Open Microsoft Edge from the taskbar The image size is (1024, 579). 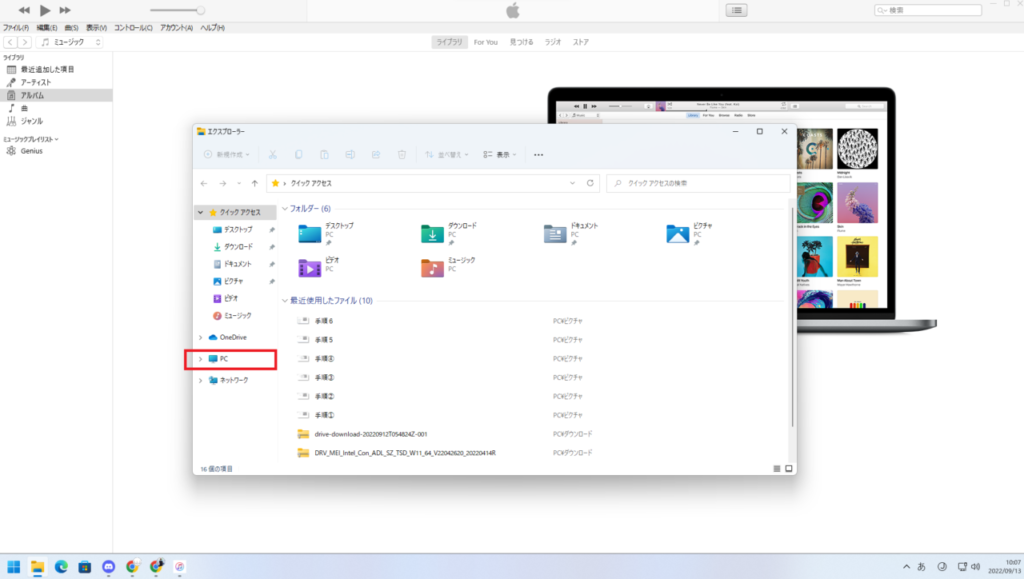point(61,567)
